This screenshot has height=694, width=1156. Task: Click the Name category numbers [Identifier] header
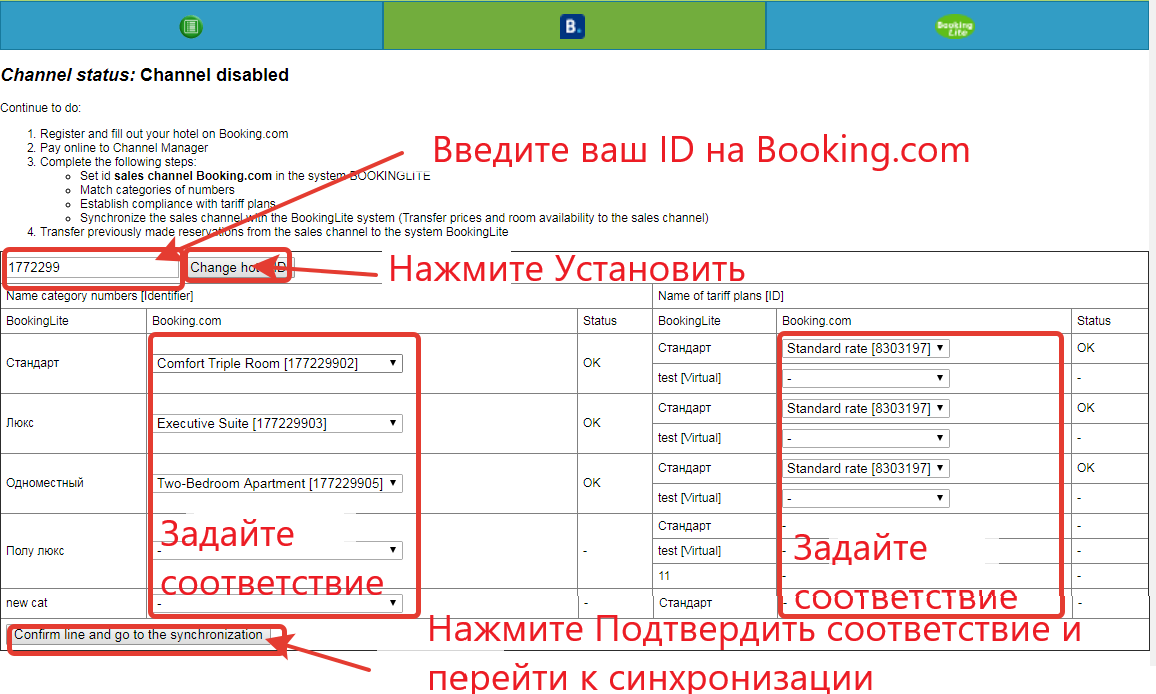click(x=100, y=296)
